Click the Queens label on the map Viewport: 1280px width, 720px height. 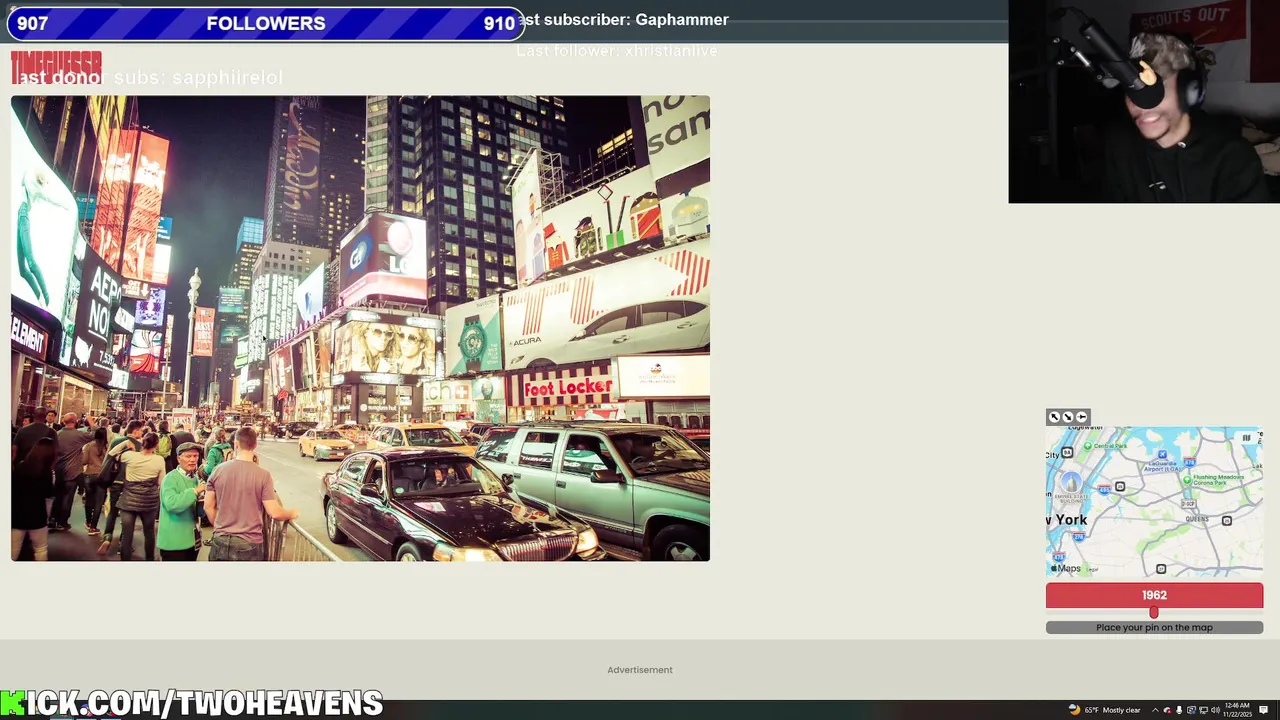point(1197,519)
